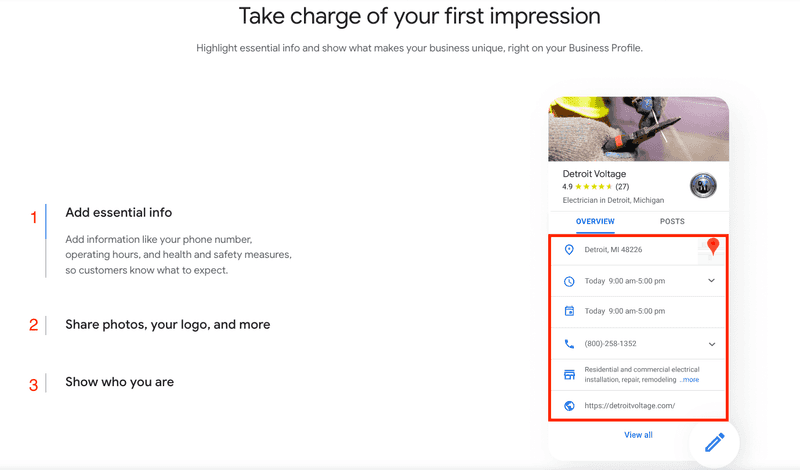Click the calendar icon in the overview list
Image resolution: width=800 pixels, height=470 pixels.
point(569,311)
